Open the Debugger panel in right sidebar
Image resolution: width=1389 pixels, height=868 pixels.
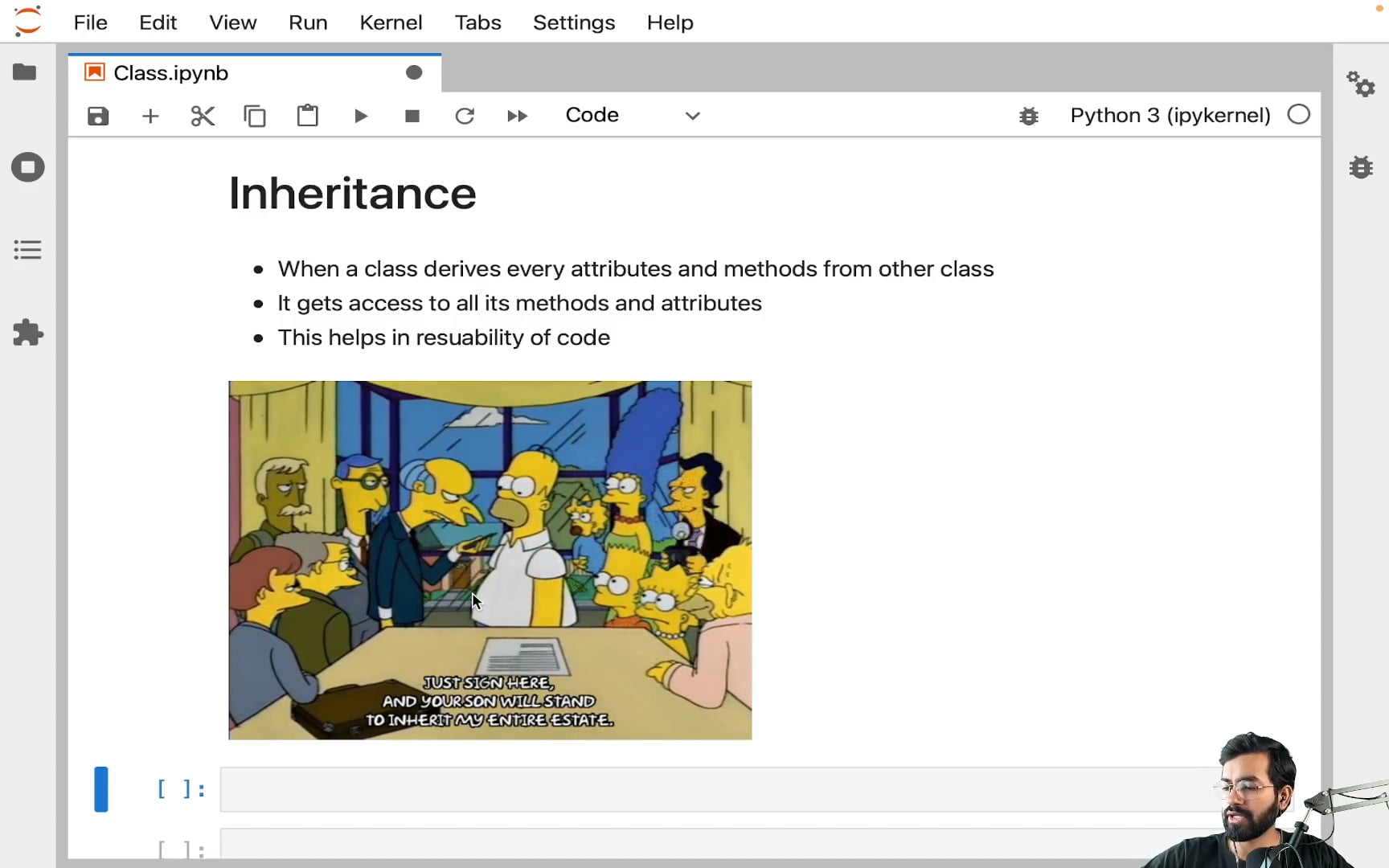tap(1361, 167)
